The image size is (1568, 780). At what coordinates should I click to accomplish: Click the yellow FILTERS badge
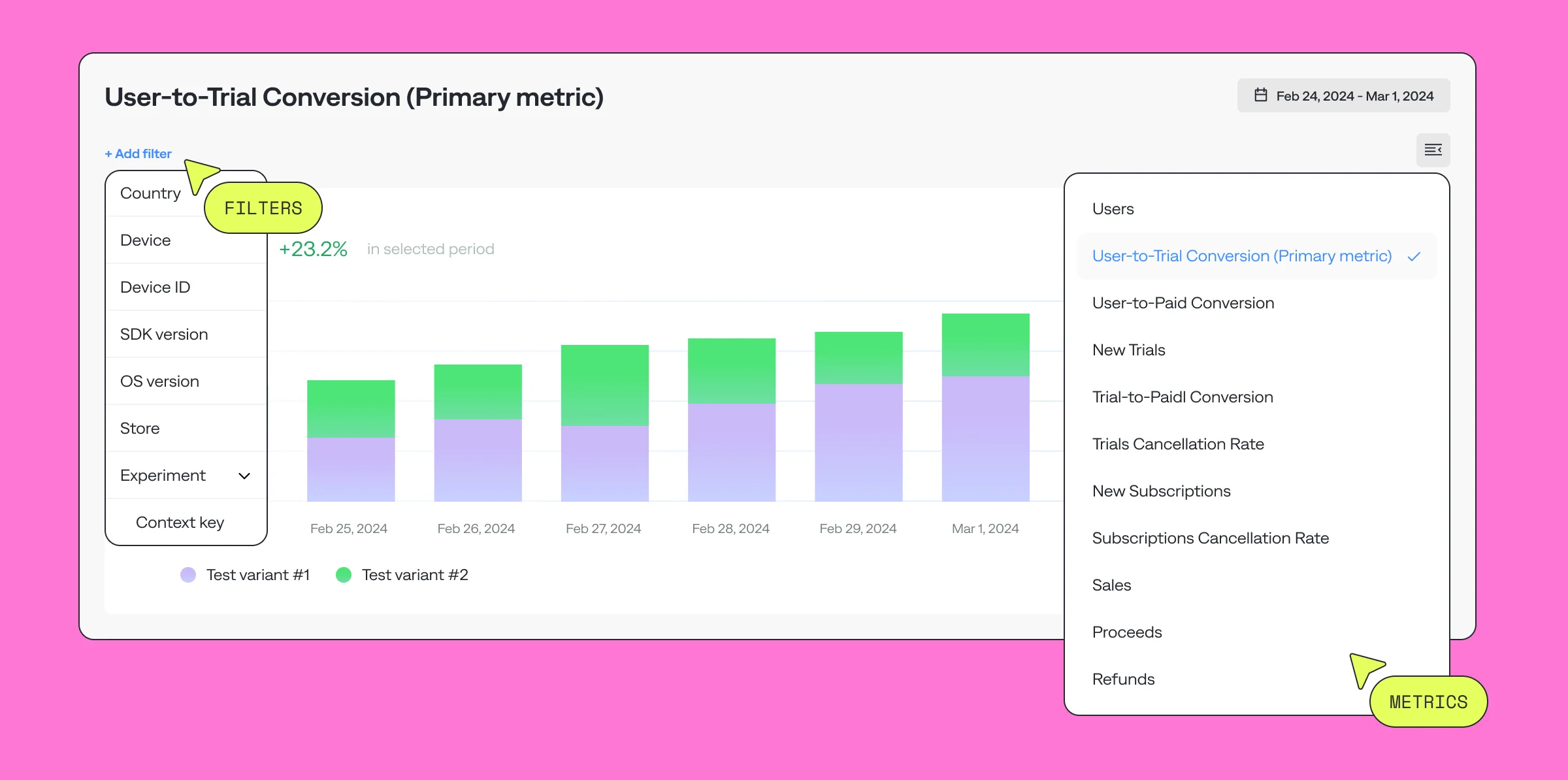click(x=263, y=207)
